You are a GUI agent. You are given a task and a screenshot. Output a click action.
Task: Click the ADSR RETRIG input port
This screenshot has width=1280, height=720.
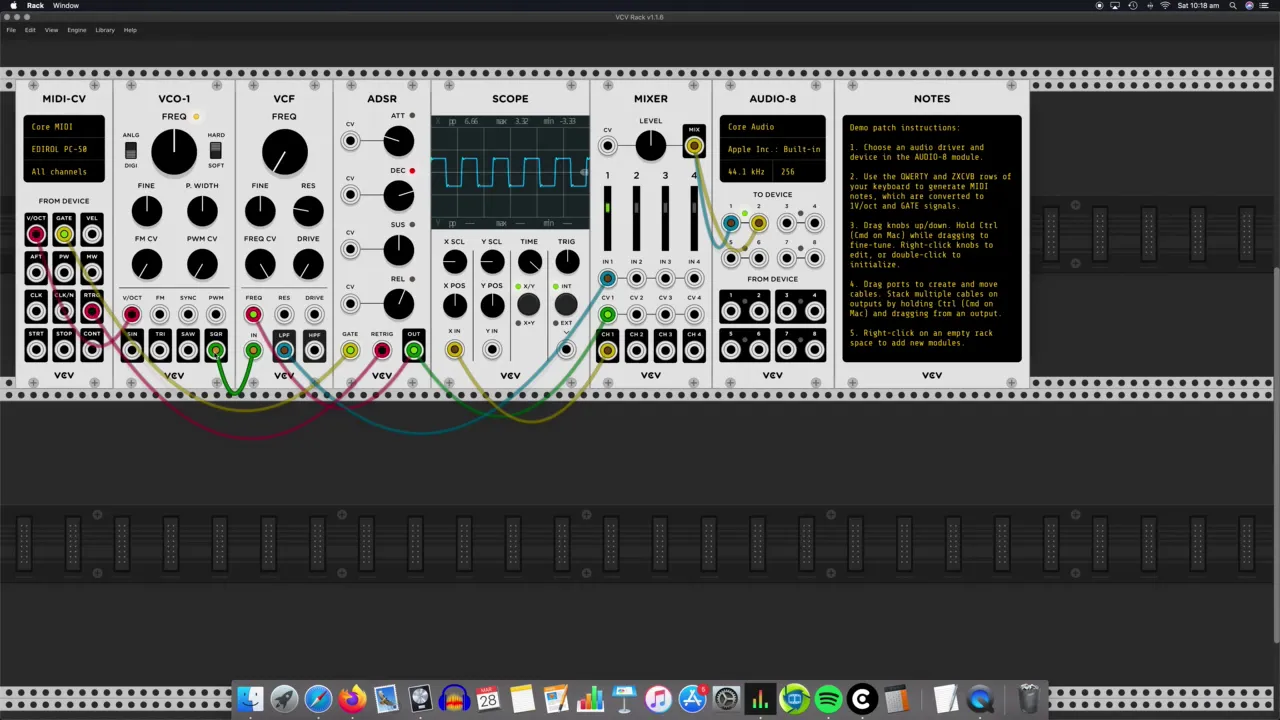(382, 351)
